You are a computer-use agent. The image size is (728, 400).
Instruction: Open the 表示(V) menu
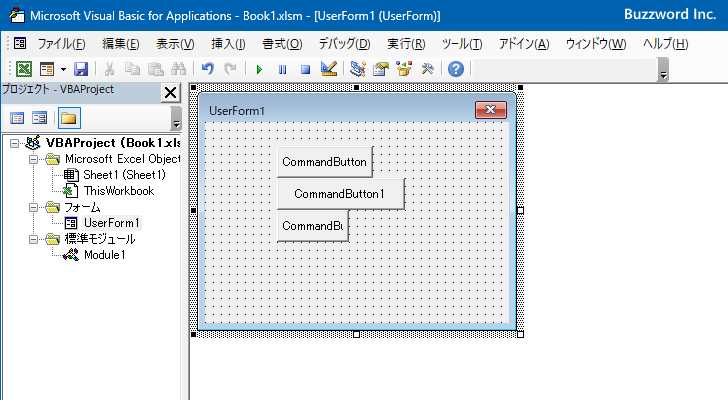(175, 44)
